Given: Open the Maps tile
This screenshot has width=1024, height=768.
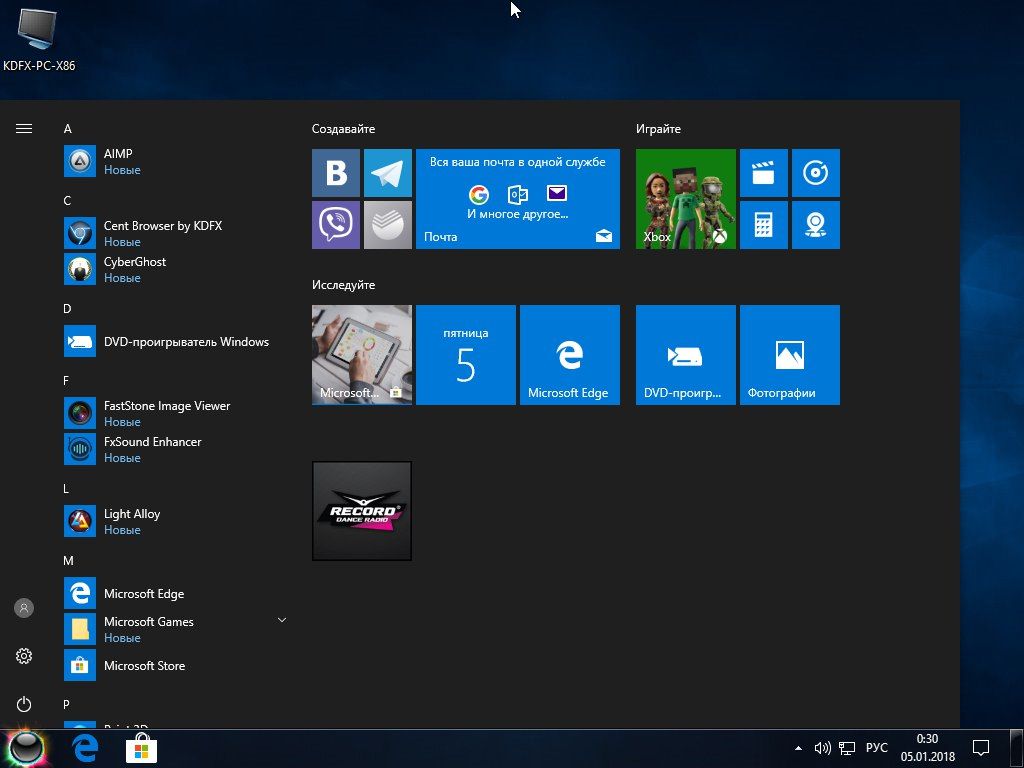Looking at the screenshot, I should tap(816, 225).
